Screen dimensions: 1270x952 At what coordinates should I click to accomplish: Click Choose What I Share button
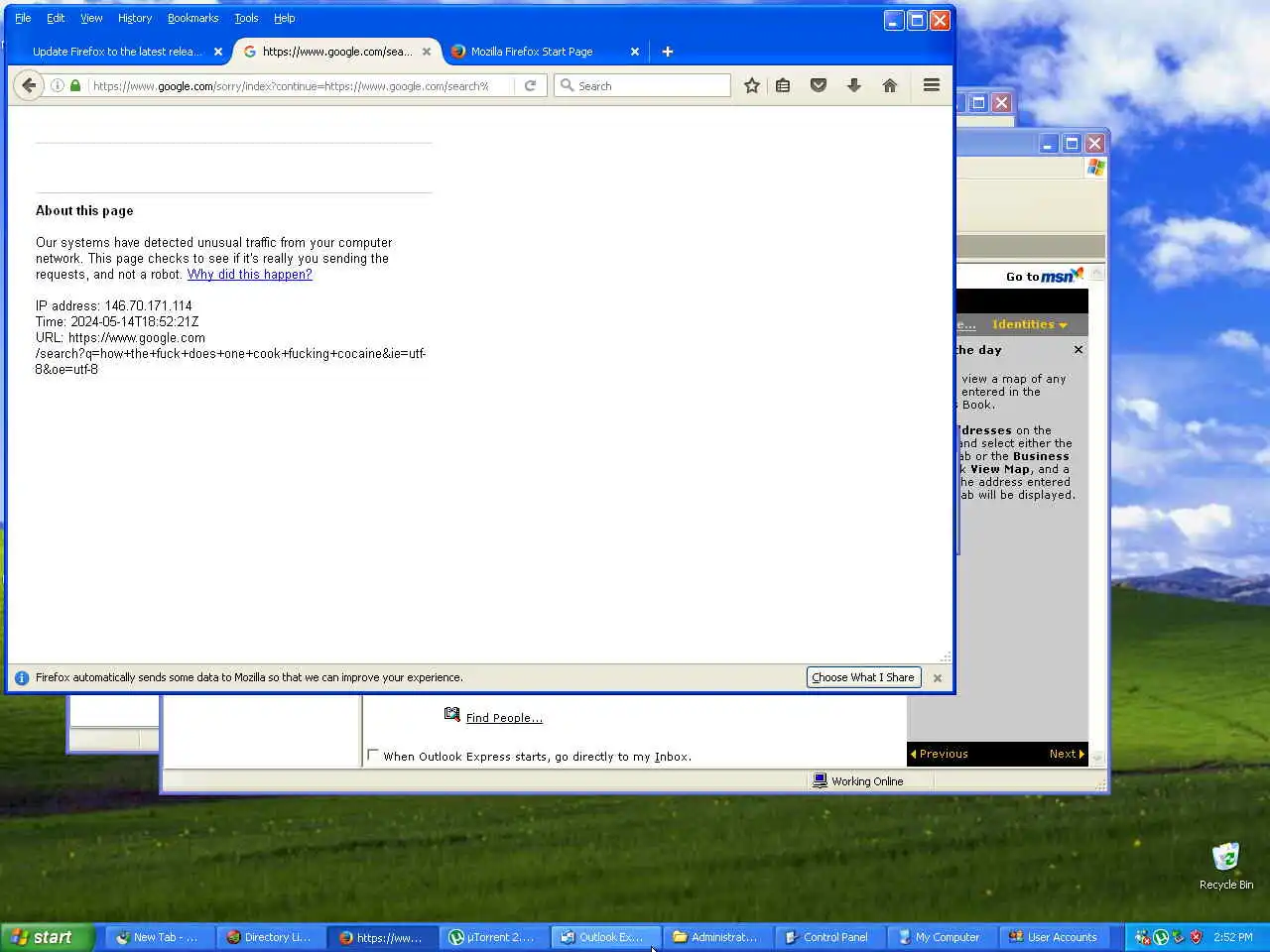tap(863, 677)
